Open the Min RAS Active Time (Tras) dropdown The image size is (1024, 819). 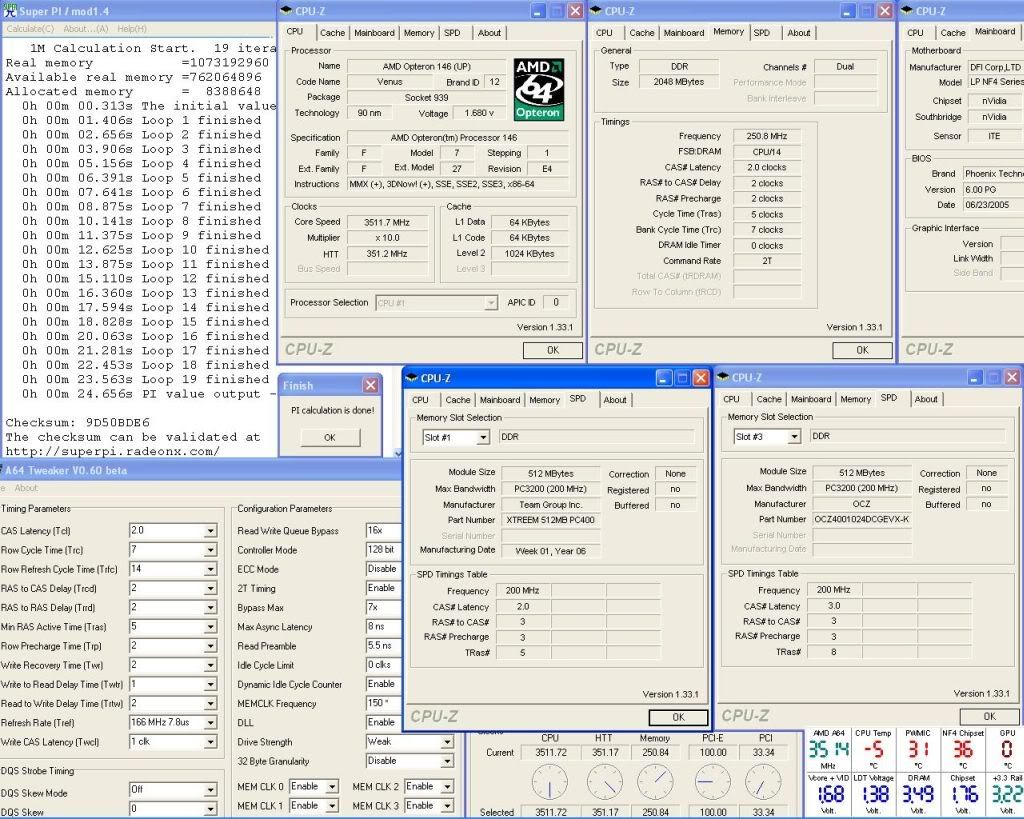210,627
